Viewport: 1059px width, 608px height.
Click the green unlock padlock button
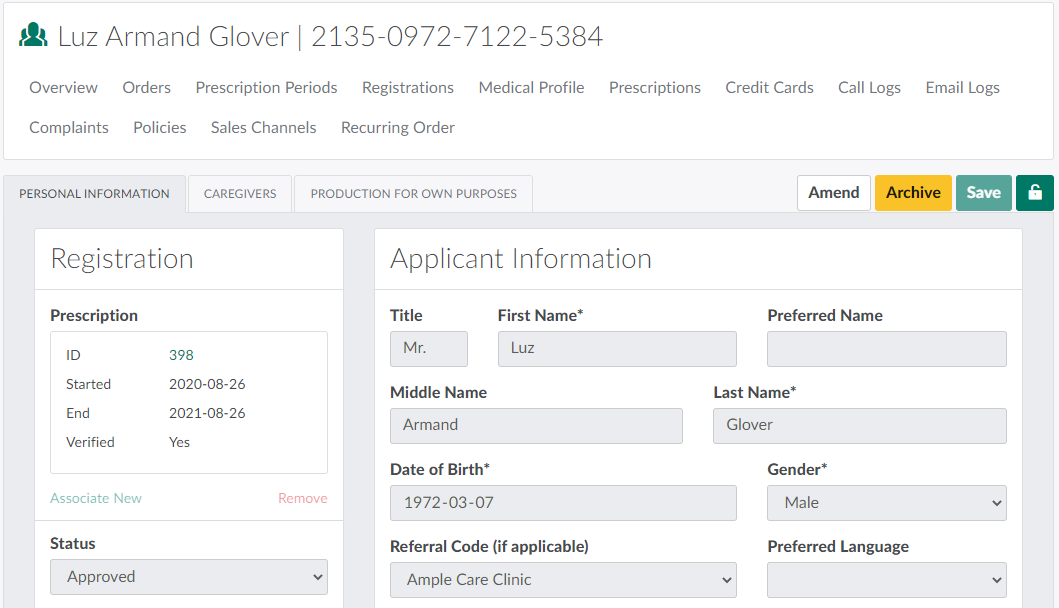click(x=1034, y=193)
